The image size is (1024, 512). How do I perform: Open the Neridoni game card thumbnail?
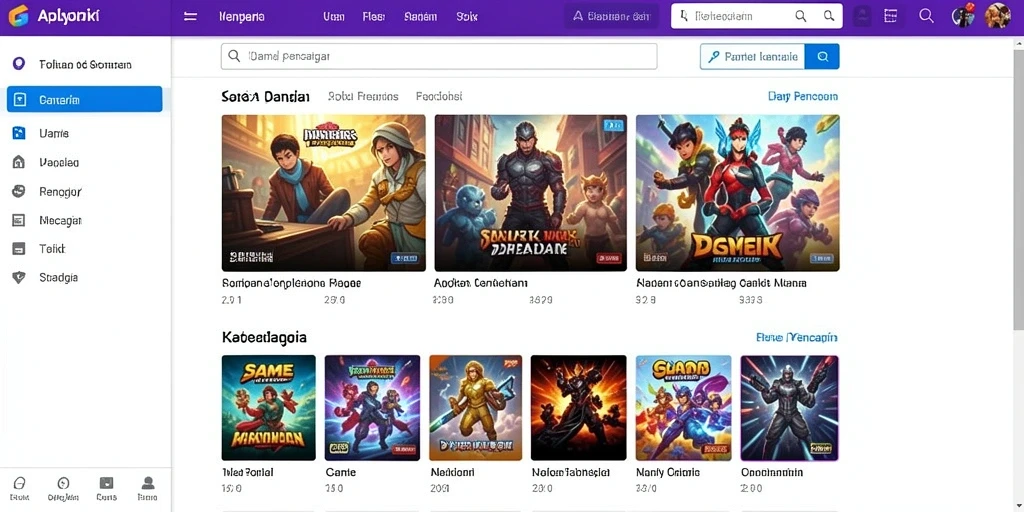coord(475,408)
